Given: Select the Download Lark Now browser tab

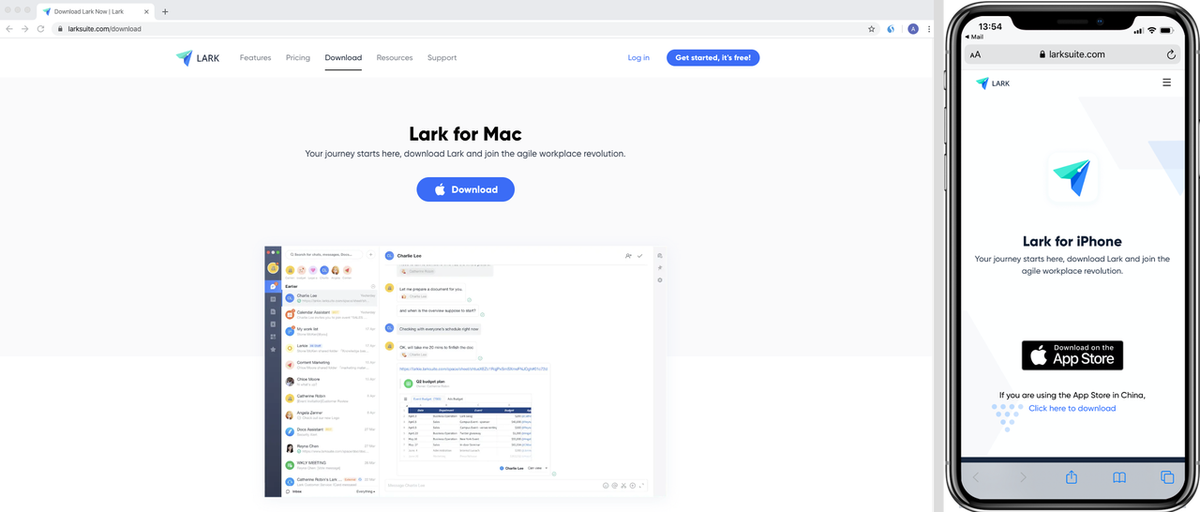Looking at the screenshot, I should (x=95, y=11).
